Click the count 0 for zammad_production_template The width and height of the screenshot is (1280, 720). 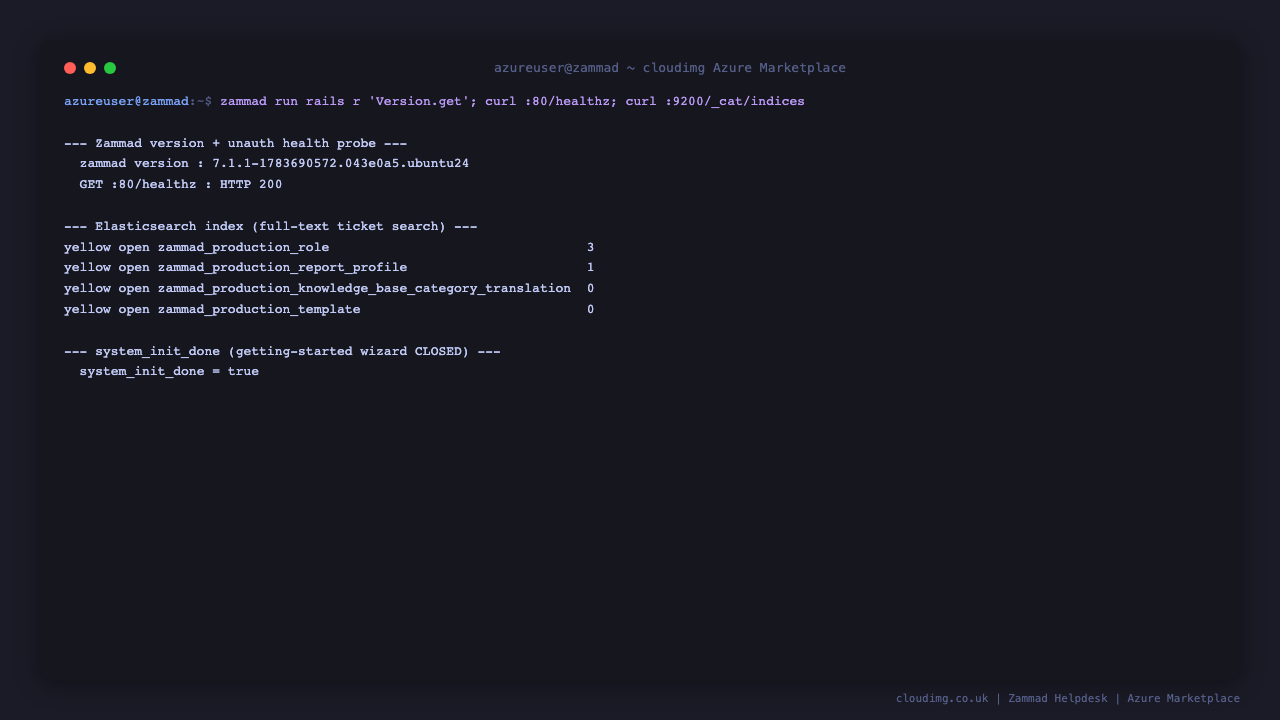point(591,309)
